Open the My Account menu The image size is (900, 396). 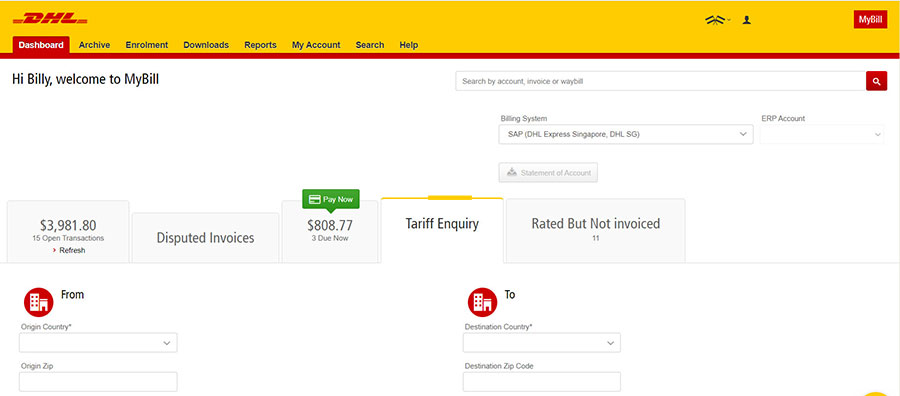(316, 45)
